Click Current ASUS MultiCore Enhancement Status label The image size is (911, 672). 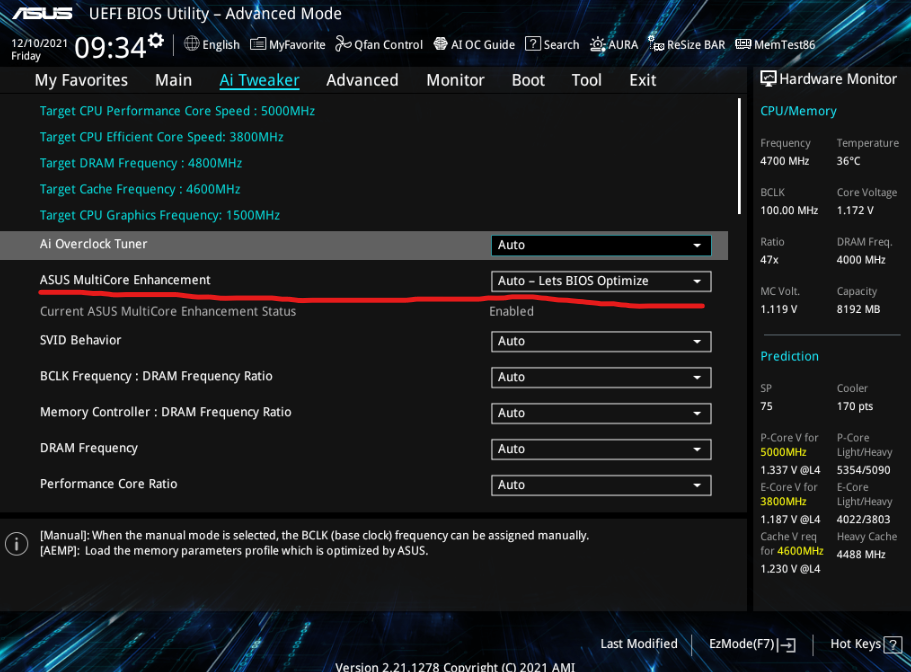pyautogui.click(x=168, y=311)
